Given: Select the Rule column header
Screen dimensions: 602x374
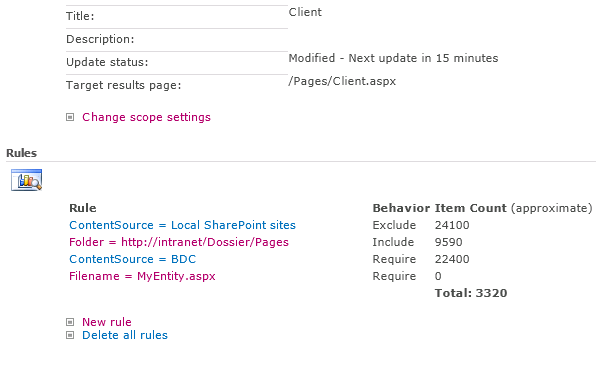Looking at the screenshot, I should (x=83, y=208).
